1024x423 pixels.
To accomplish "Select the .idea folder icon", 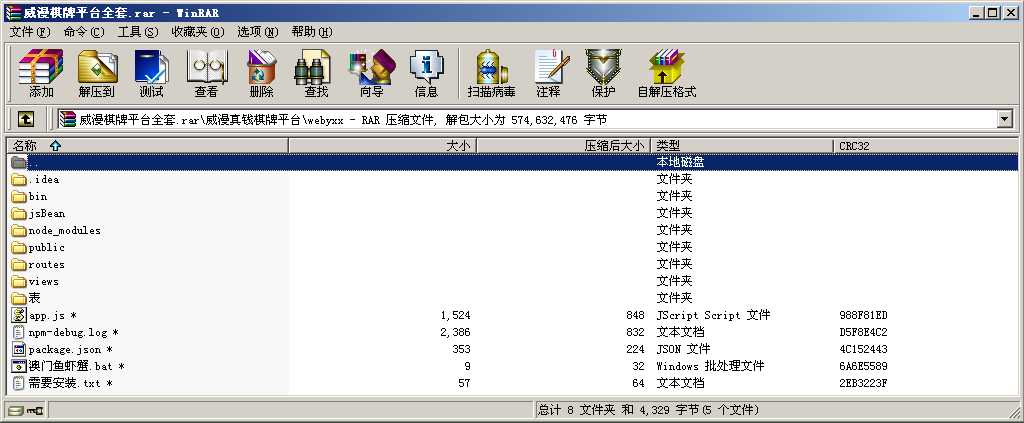I will [19, 180].
